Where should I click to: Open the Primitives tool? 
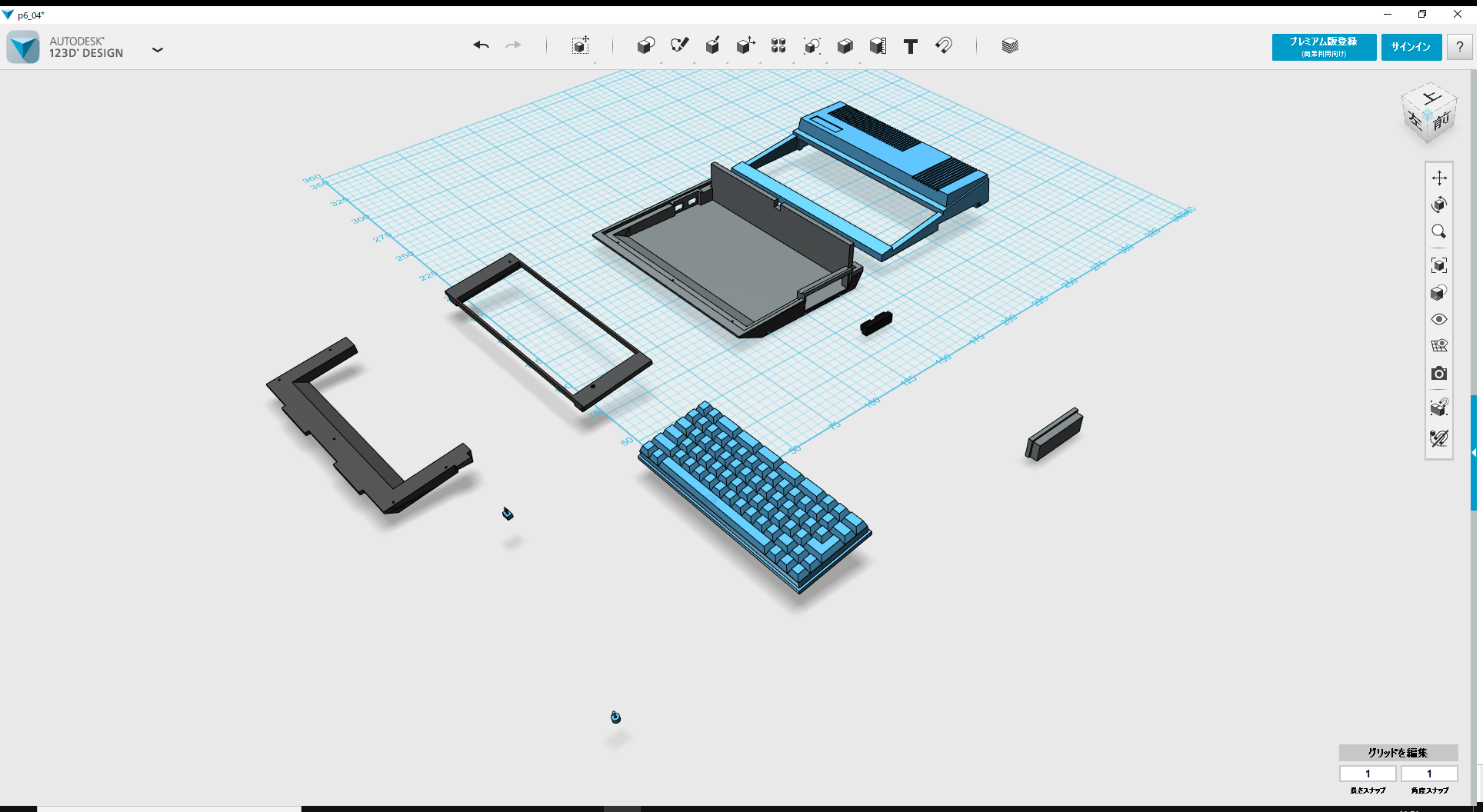646,46
